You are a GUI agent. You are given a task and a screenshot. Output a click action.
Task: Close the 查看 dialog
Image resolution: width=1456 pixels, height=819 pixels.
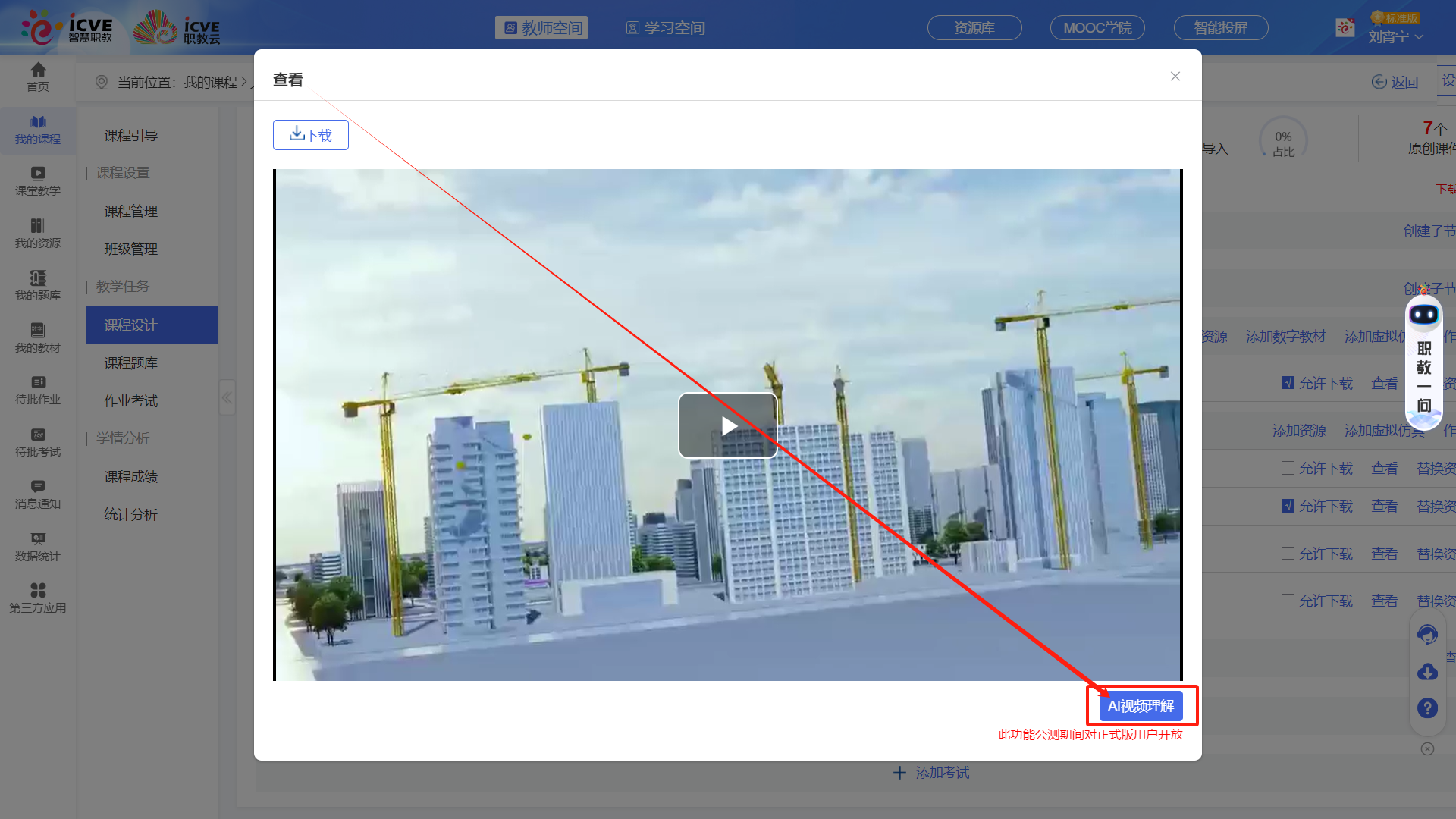click(1175, 77)
